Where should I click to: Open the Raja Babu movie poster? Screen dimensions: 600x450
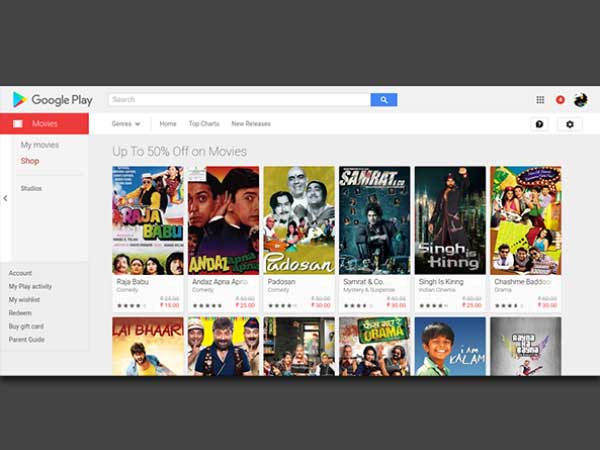click(148, 220)
